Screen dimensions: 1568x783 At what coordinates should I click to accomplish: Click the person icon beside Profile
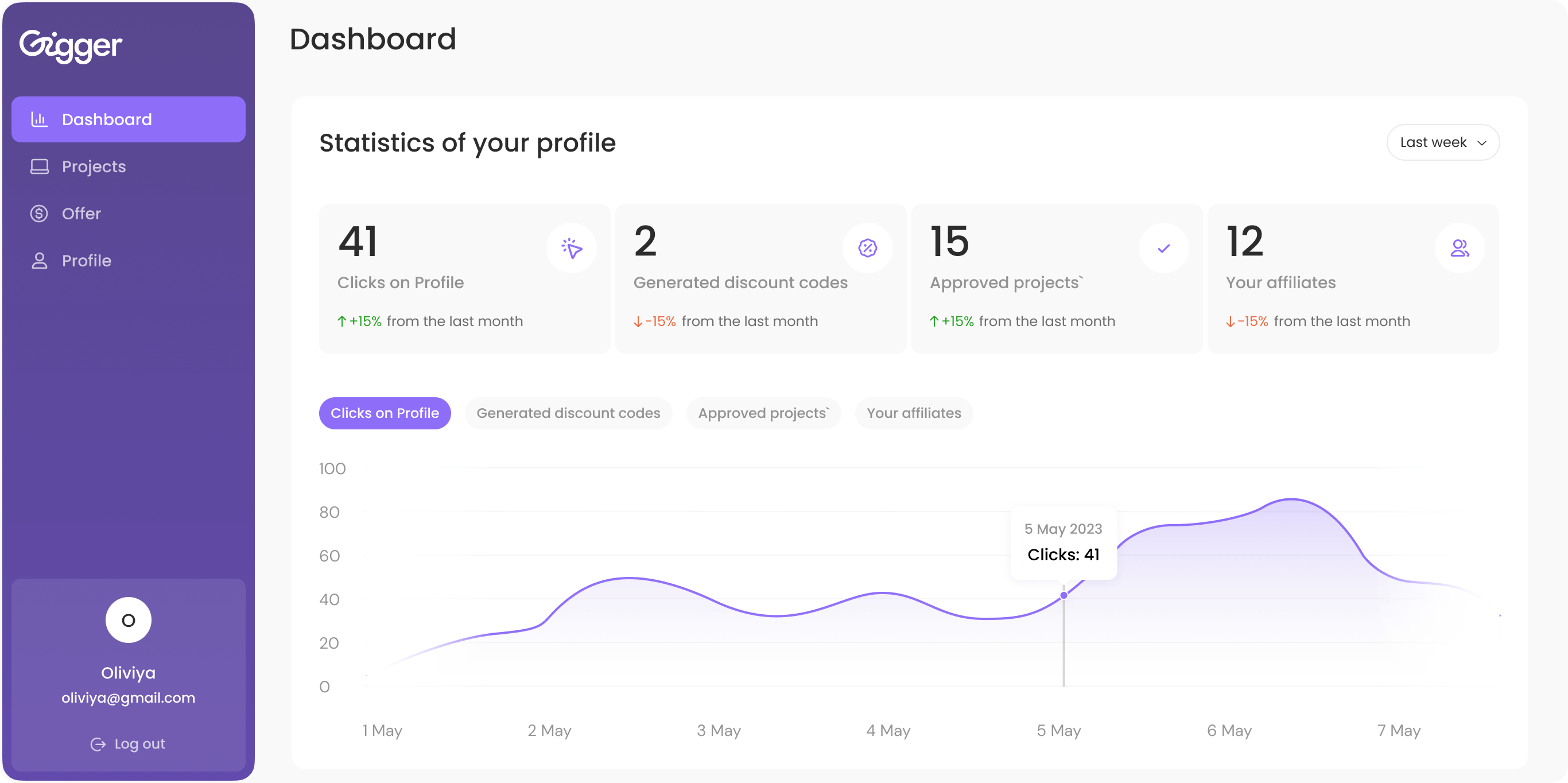[x=40, y=261]
